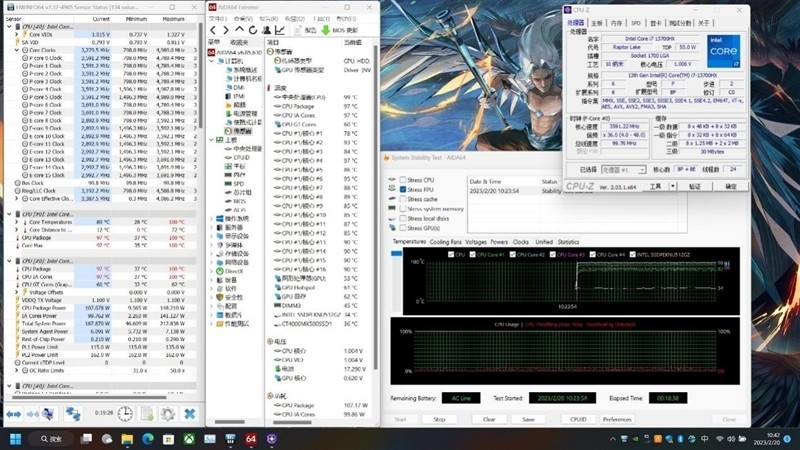This screenshot has width=800, height=450.
Task: Open the Windows Start menu
Action: (x=16, y=439)
